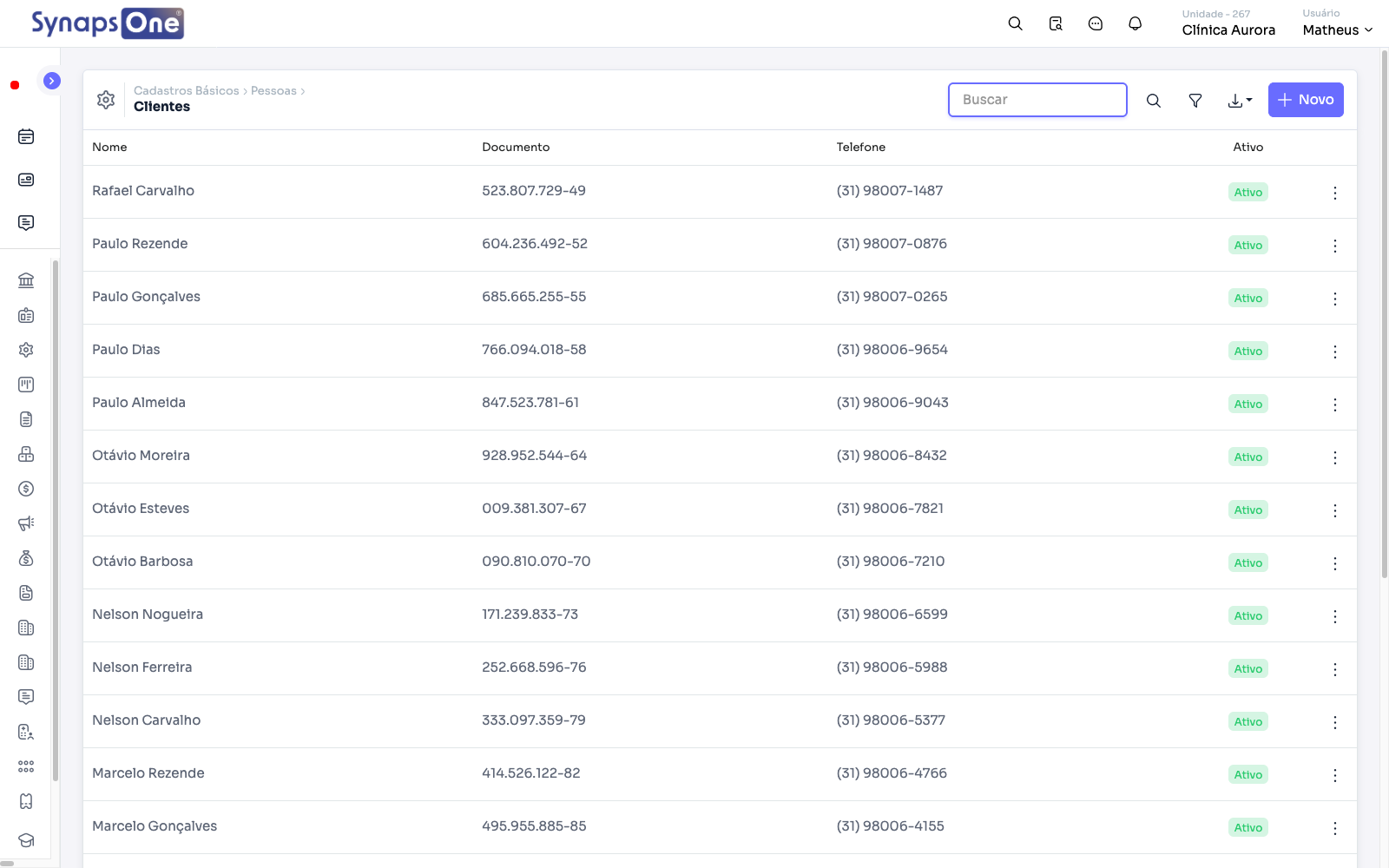Click Ativo badge for Otávio Barbosa
Viewport: 1389px width, 868px height.
click(1248, 562)
